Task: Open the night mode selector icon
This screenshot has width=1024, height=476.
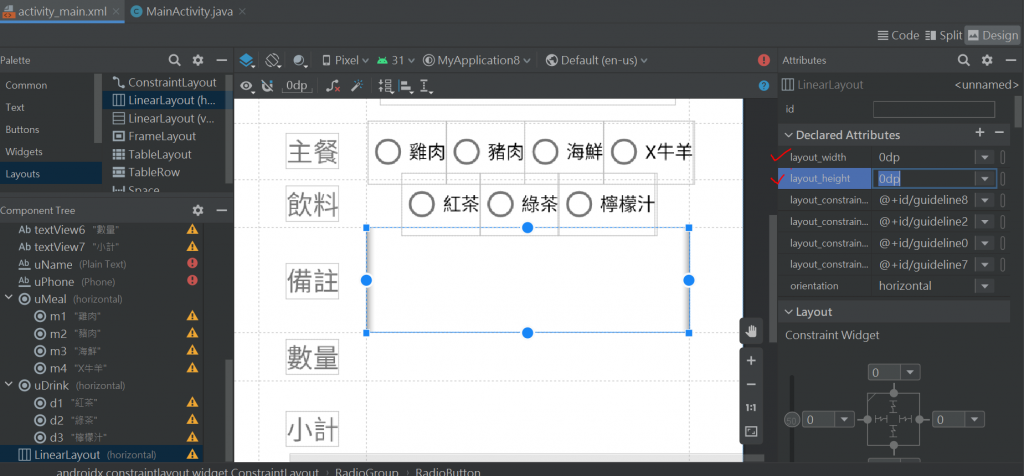Action: (300, 61)
